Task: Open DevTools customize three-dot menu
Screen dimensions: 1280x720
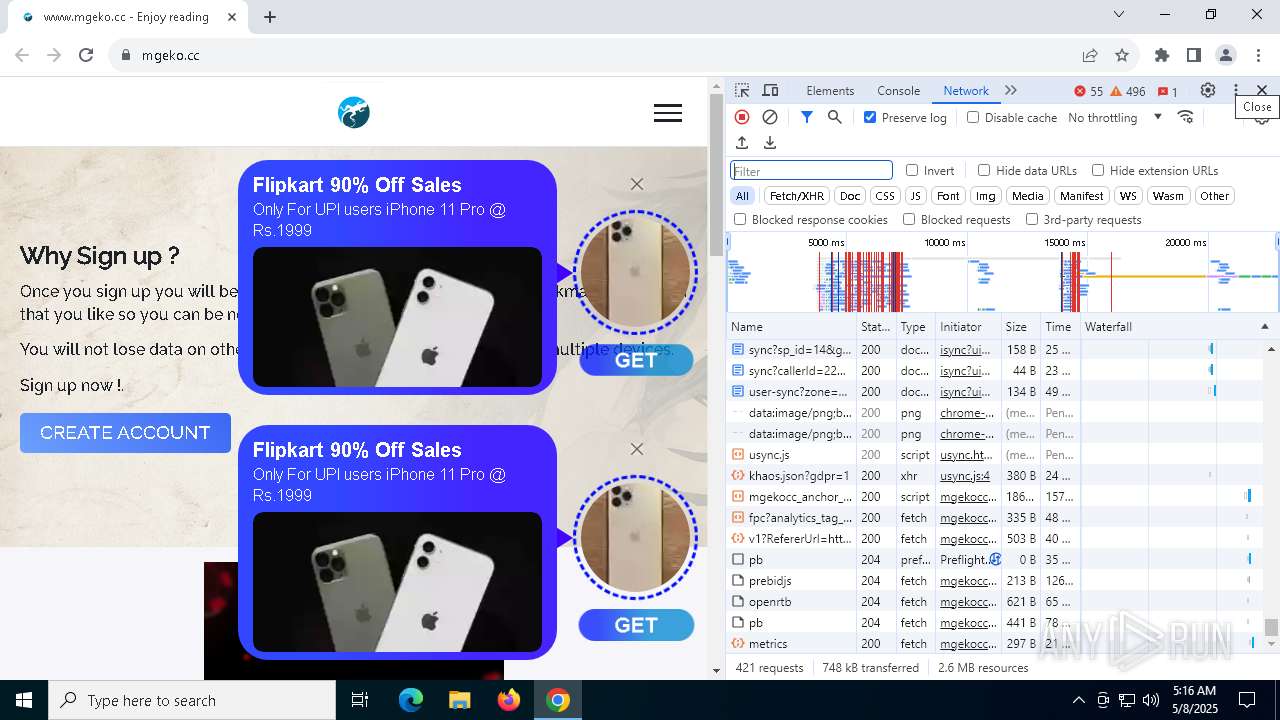Action: [x=1236, y=90]
